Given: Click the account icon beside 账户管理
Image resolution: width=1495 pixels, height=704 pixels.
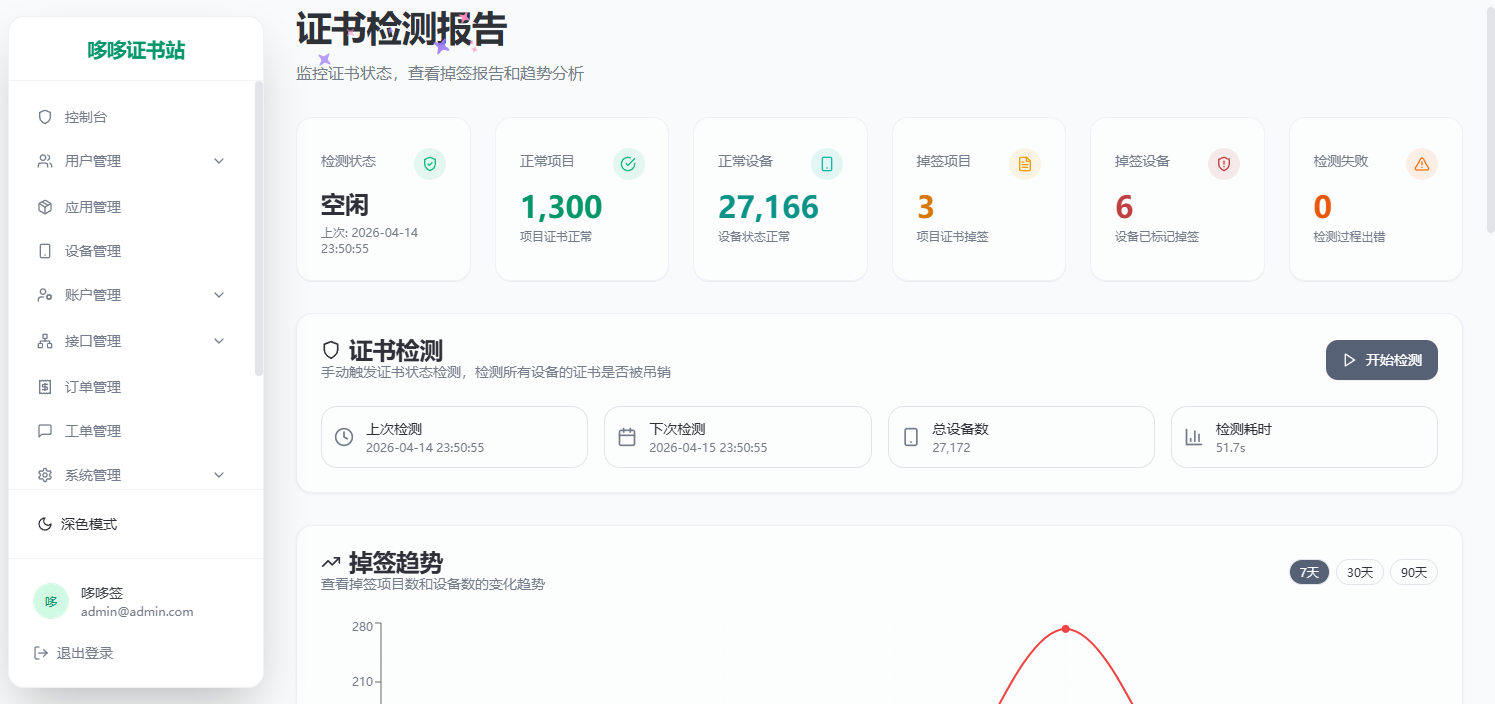Looking at the screenshot, I should pos(44,295).
